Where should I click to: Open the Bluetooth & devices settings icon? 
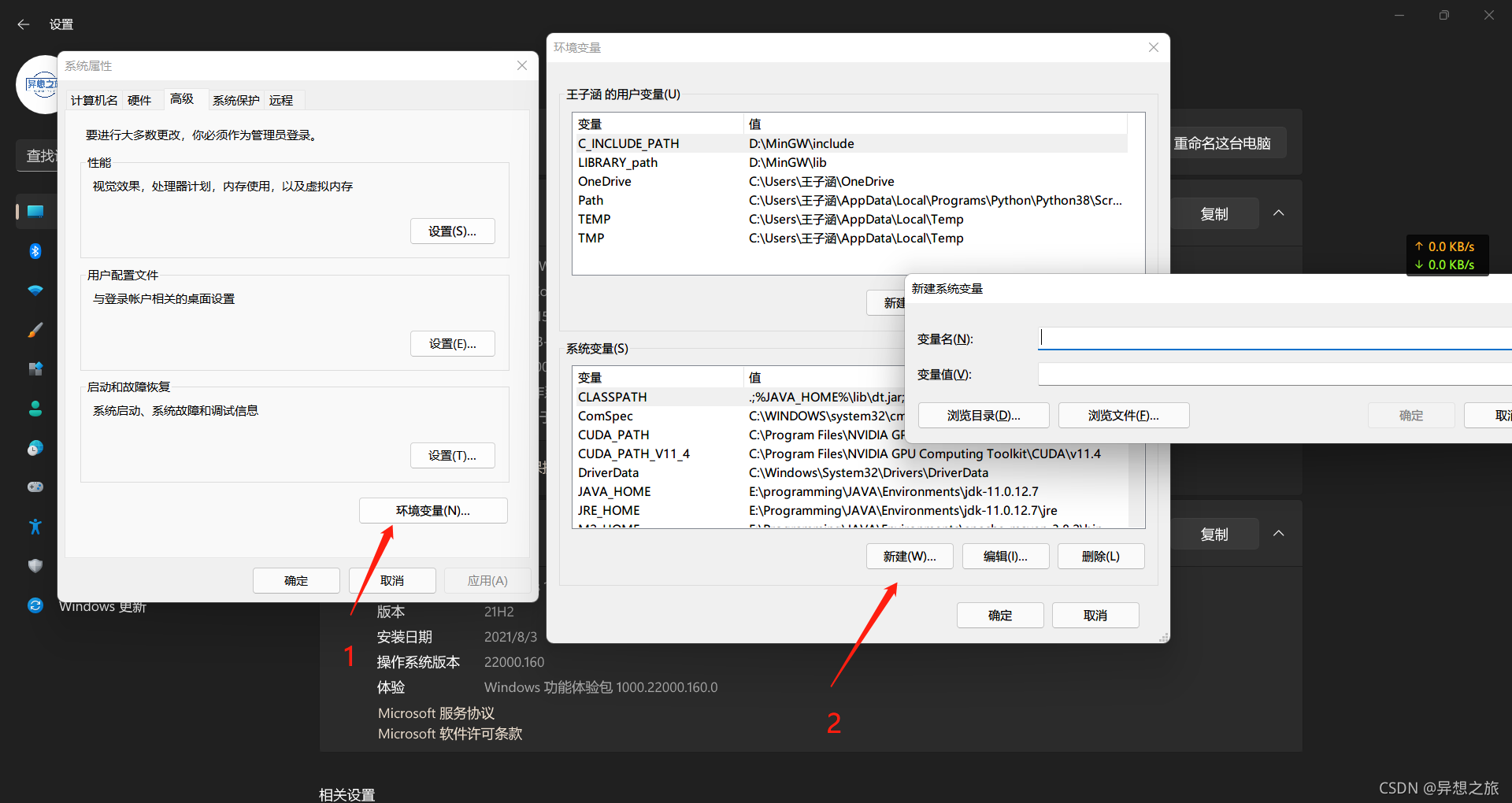pos(35,251)
